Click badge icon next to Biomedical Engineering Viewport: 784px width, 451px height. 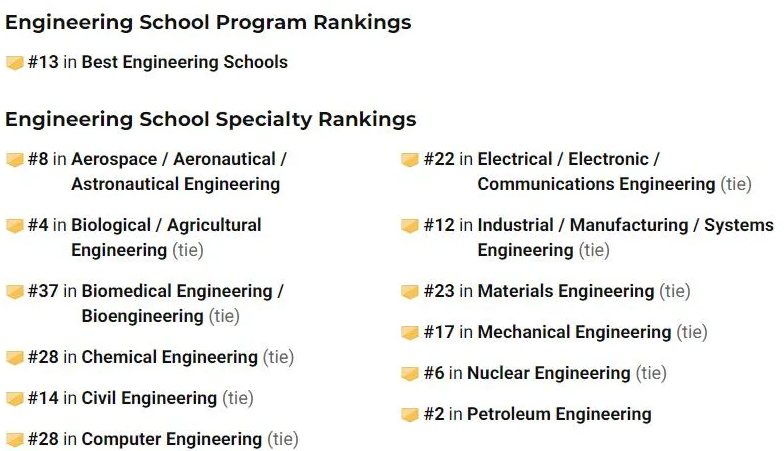coord(15,292)
